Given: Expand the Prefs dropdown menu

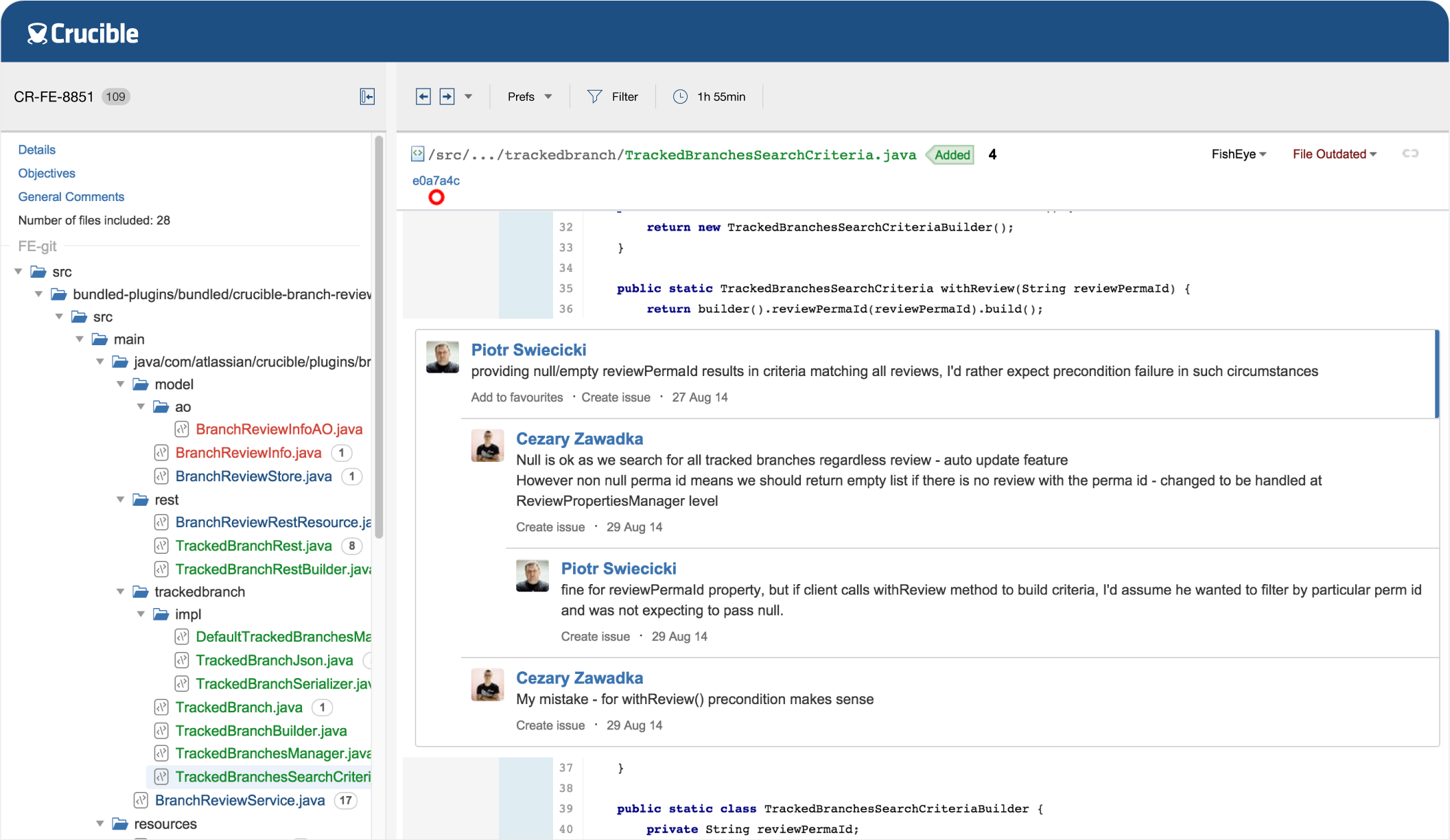Looking at the screenshot, I should point(526,96).
